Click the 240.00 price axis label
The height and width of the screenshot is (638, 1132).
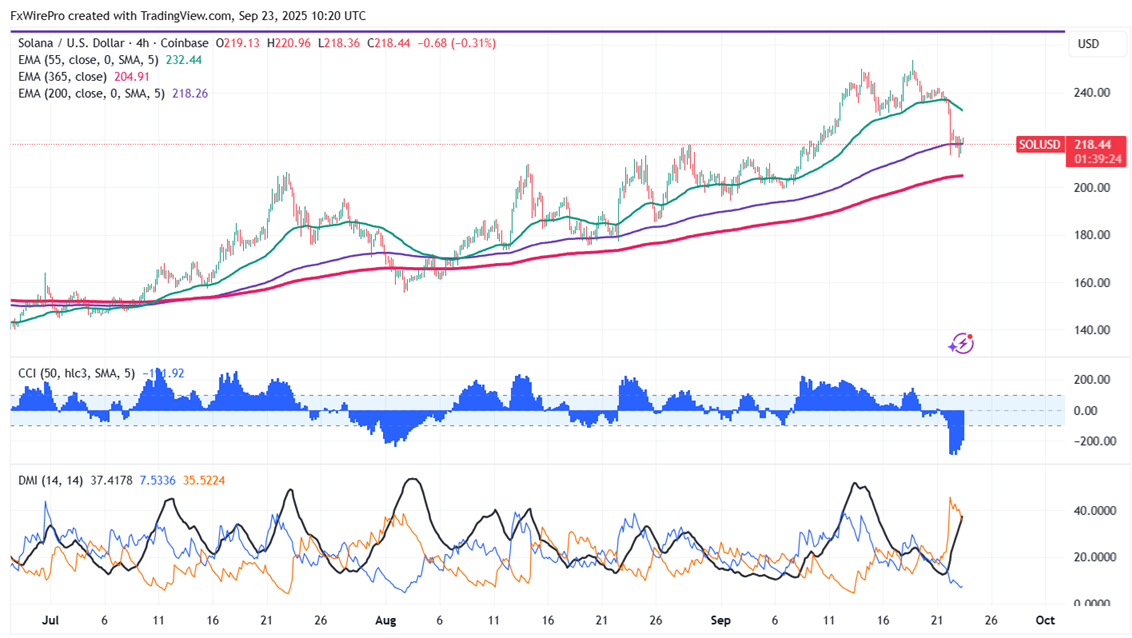tap(1092, 92)
